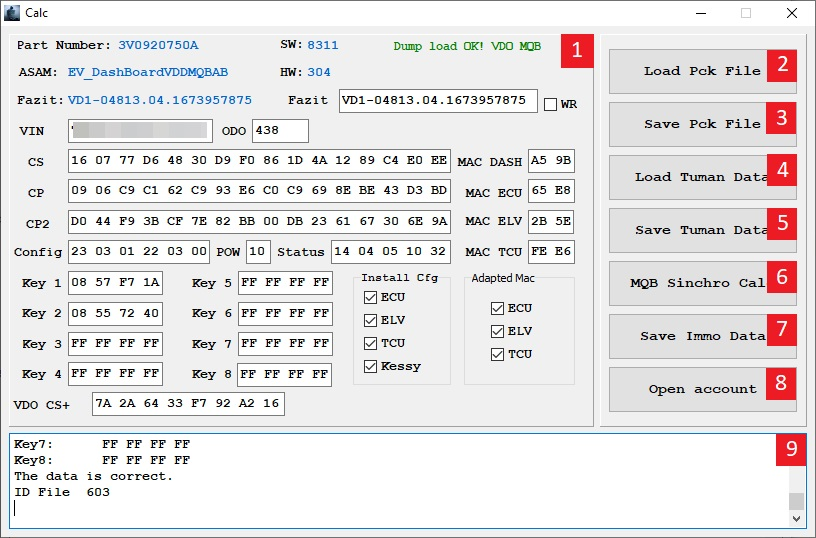The image size is (816, 538).
Task: Click the log panel scrollbar thumb
Action: click(x=796, y=501)
